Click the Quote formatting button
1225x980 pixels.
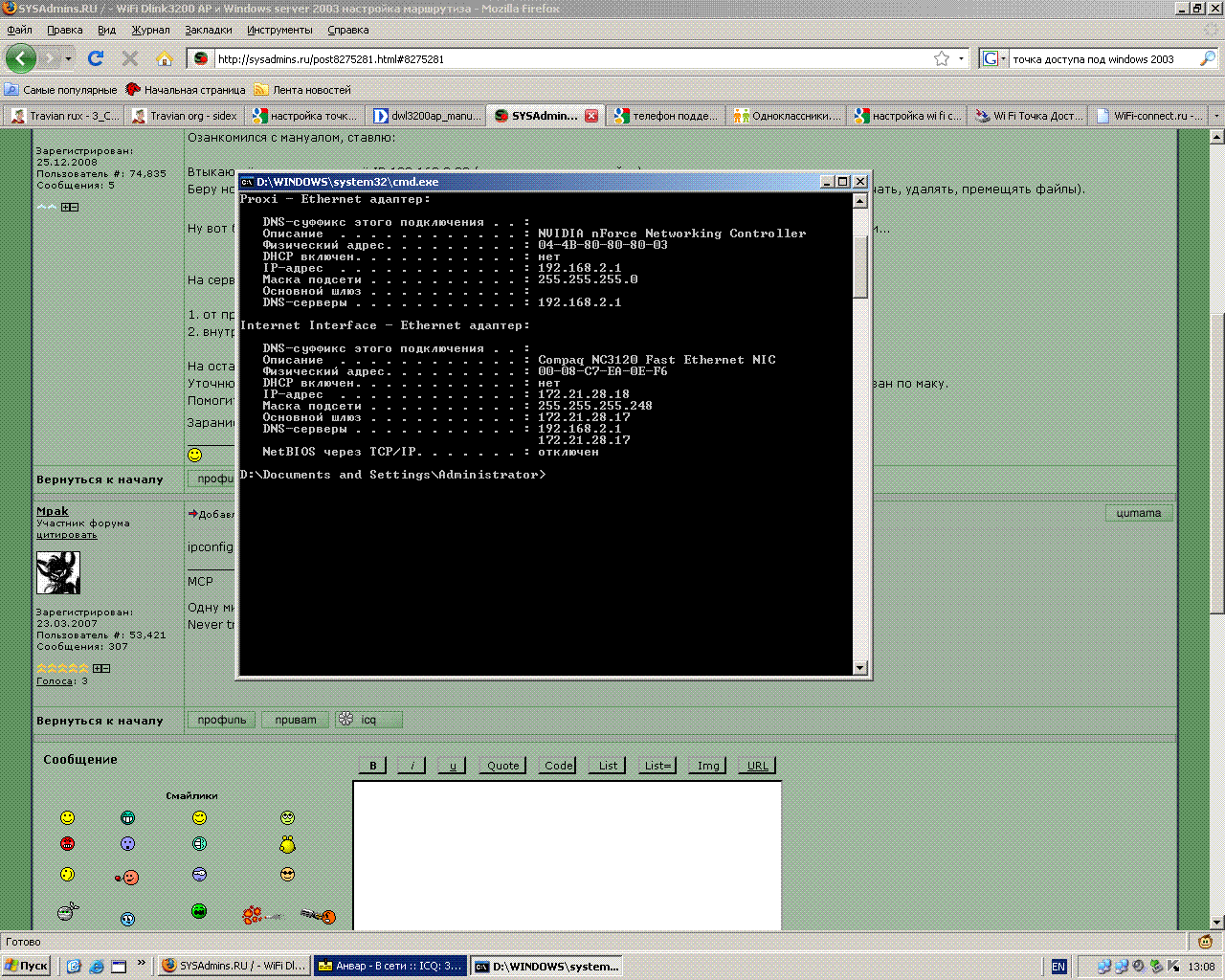click(503, 766)
